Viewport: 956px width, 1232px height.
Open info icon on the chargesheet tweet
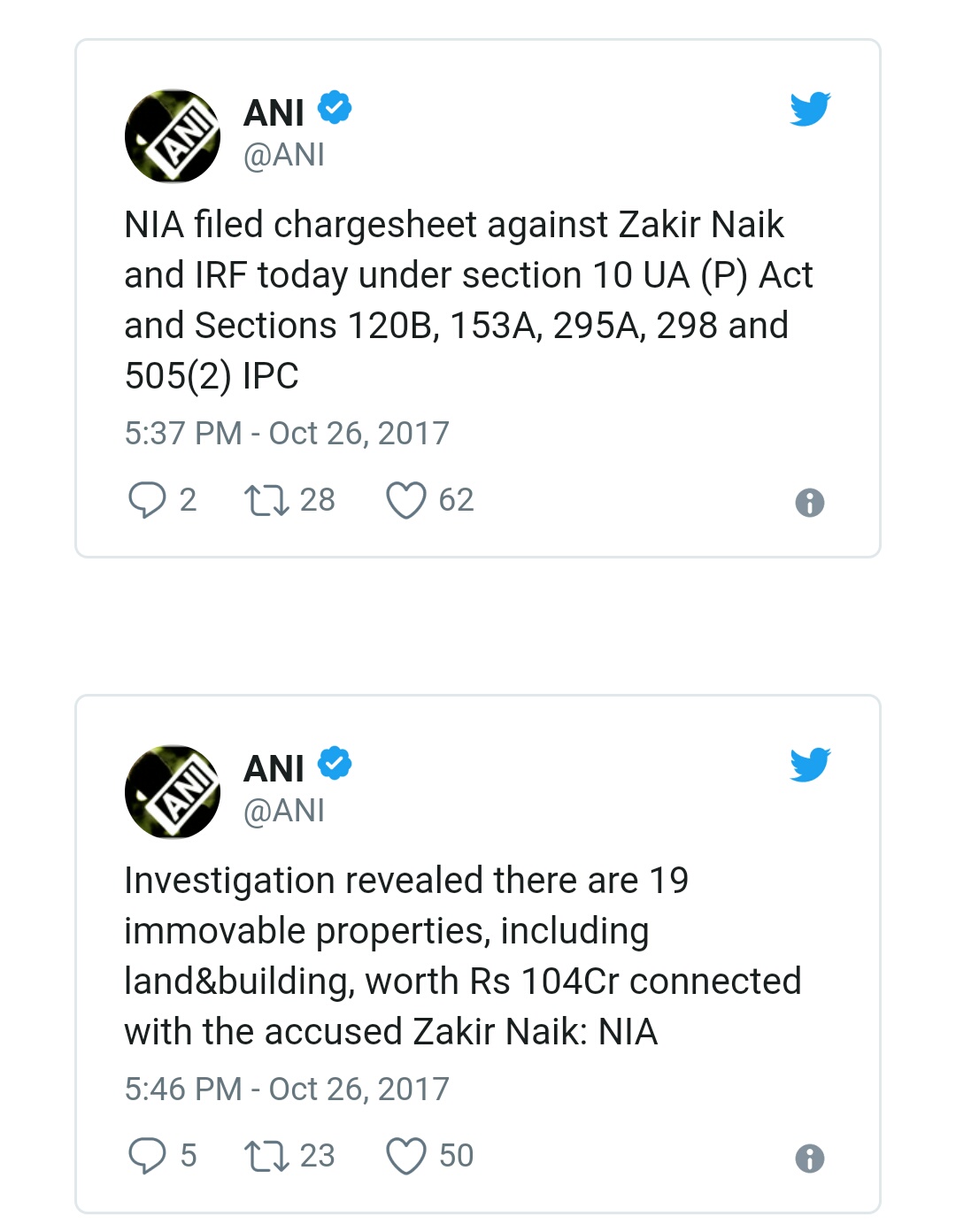809,503
